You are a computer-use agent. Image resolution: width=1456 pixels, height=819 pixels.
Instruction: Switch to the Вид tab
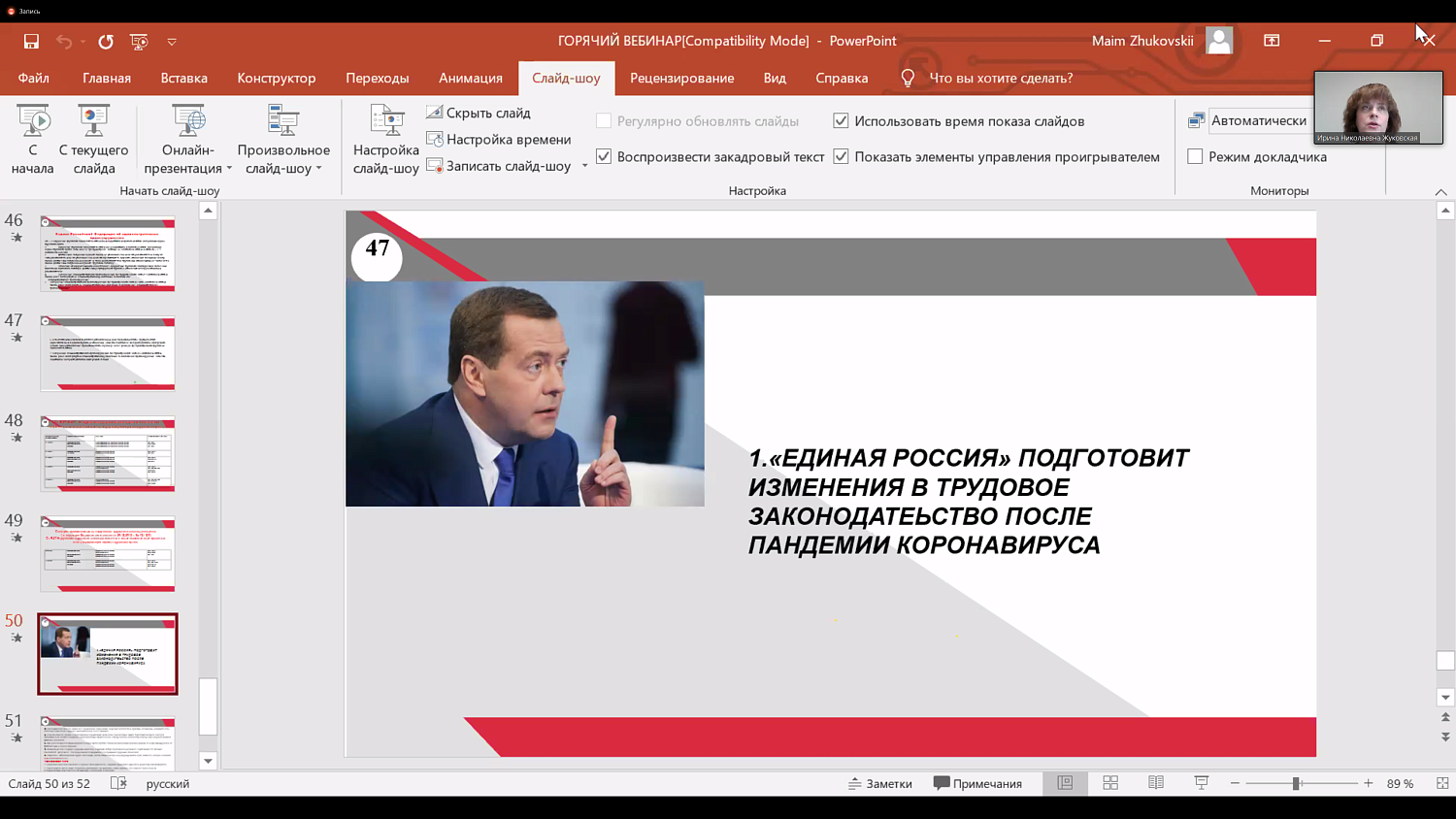[x=775, y=78]
